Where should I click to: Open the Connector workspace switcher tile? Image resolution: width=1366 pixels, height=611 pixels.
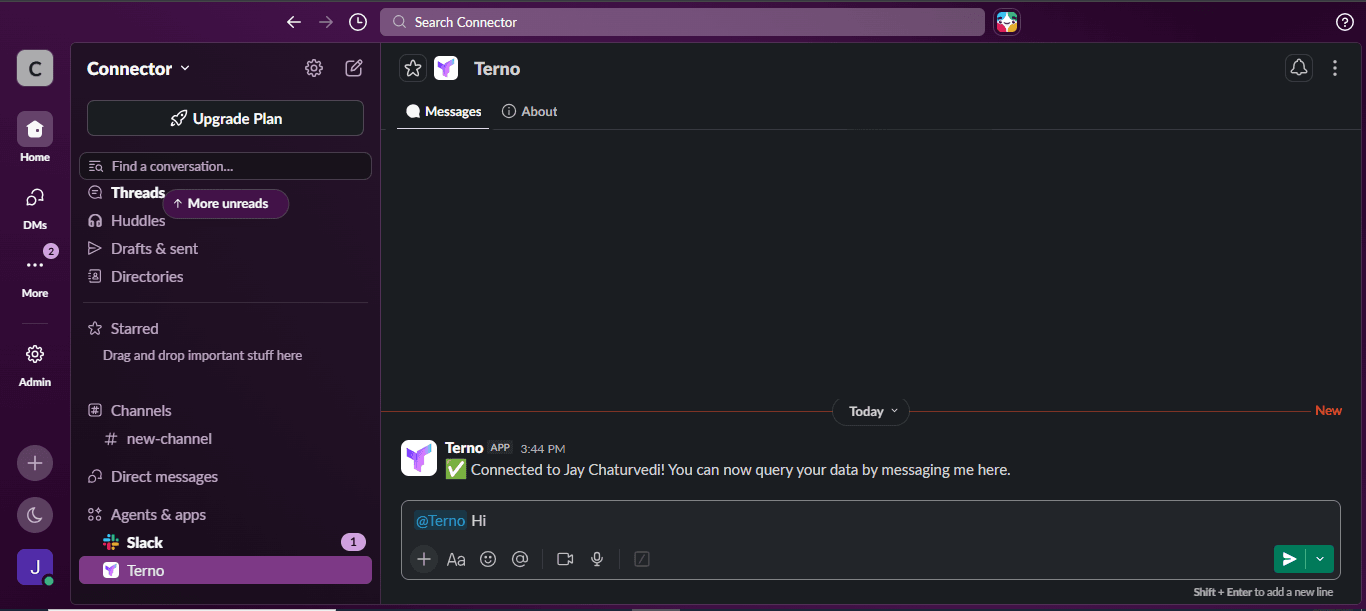pyautogui.click(x=35, y=68)
